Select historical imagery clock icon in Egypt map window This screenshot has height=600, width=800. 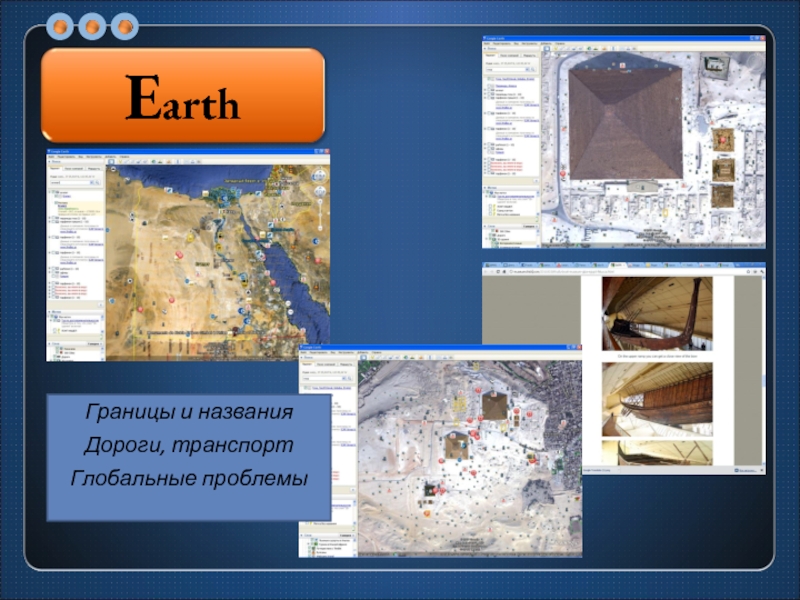click(x=154, y=162)
